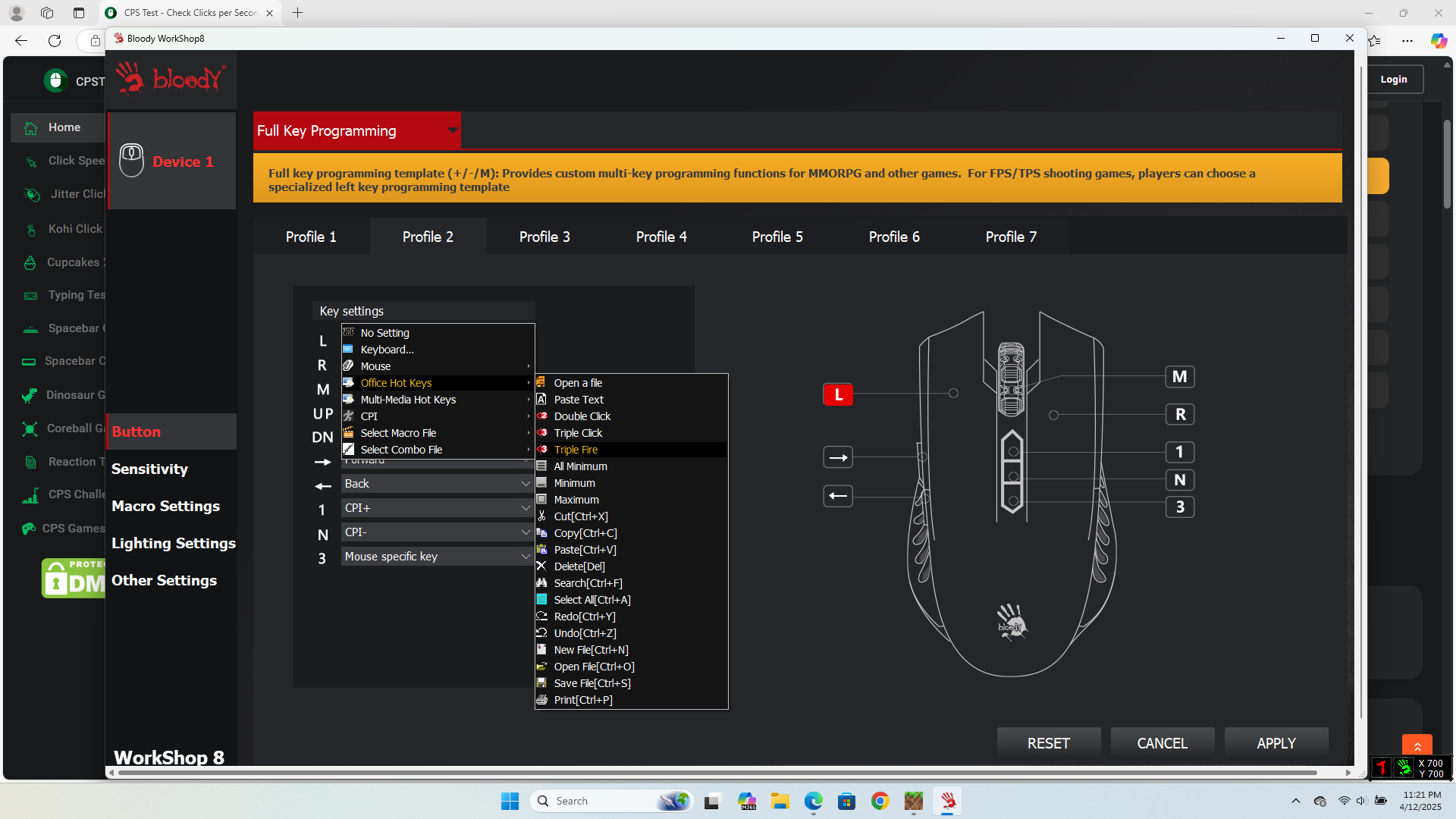Switch to the Profile 5 tab

[777, 237]
